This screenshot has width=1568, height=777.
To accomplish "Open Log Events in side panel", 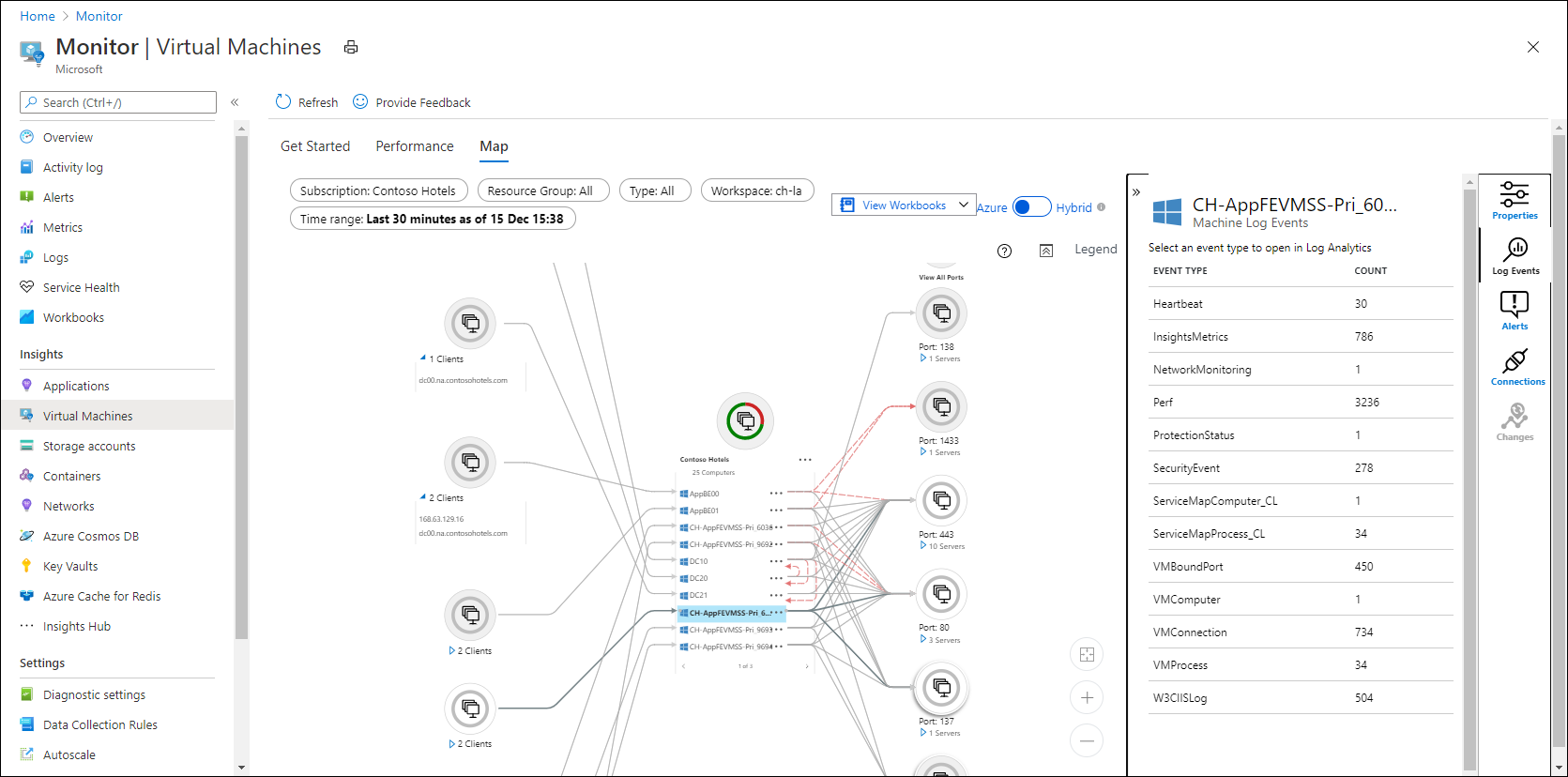I will click(x=1515, y=255).
